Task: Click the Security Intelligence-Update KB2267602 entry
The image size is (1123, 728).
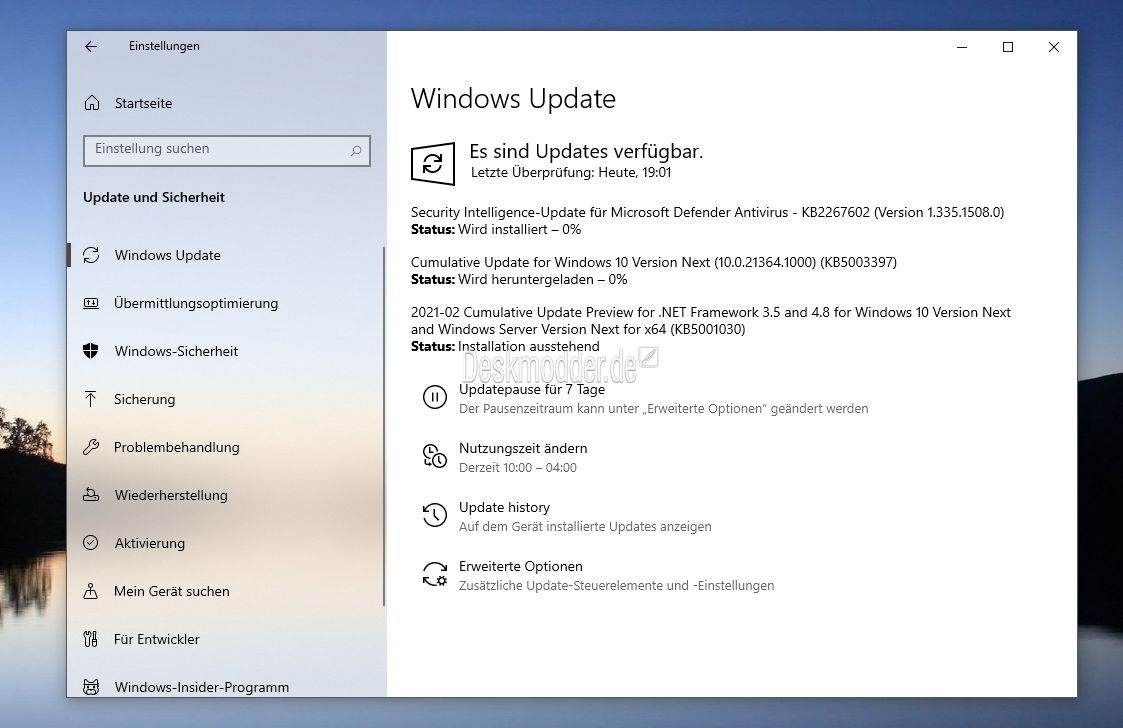Action: pyautogui.click(x=707, y=221)
